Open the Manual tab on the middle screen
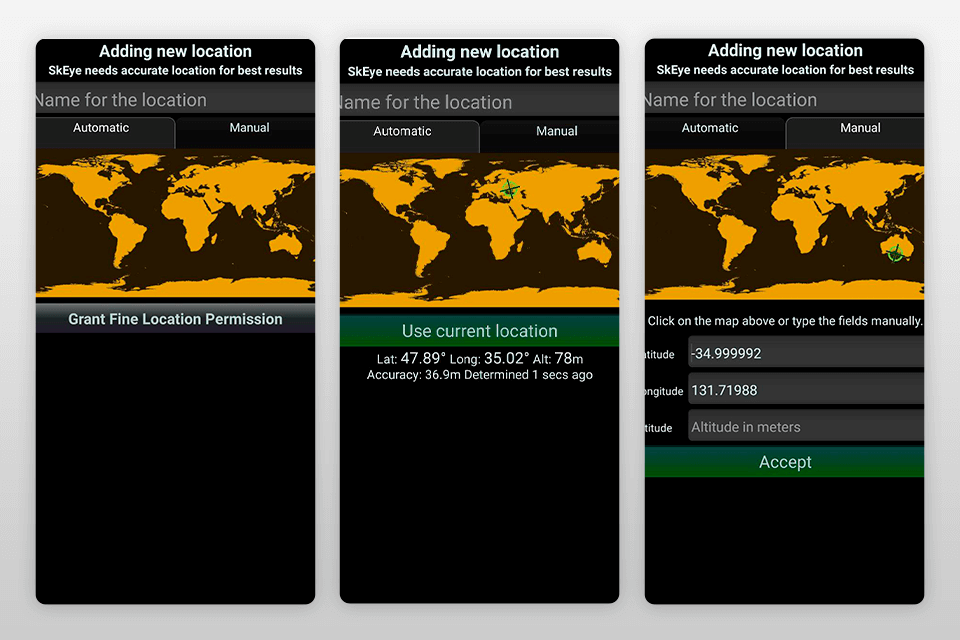 [557, 131]
